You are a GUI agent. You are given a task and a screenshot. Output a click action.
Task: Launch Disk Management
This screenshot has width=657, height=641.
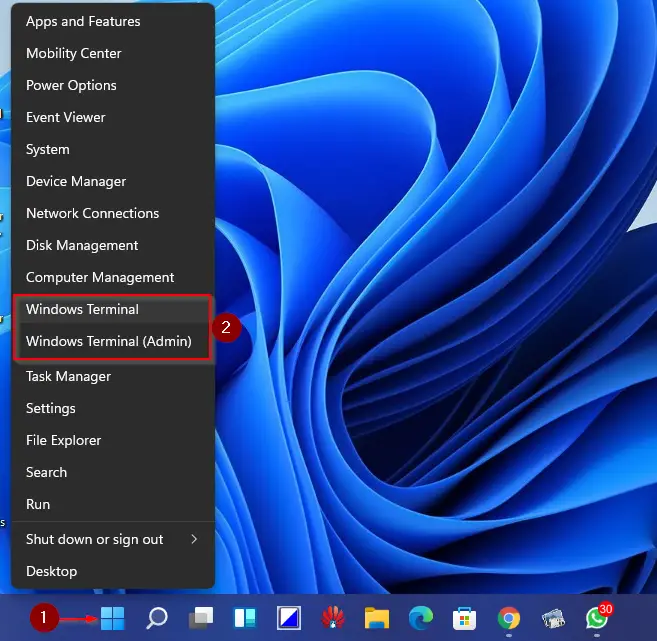point(113,245)
